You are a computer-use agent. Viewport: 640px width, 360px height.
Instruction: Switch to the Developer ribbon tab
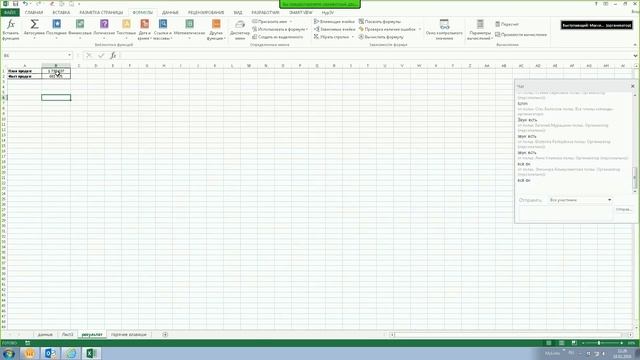click(265, 13)
